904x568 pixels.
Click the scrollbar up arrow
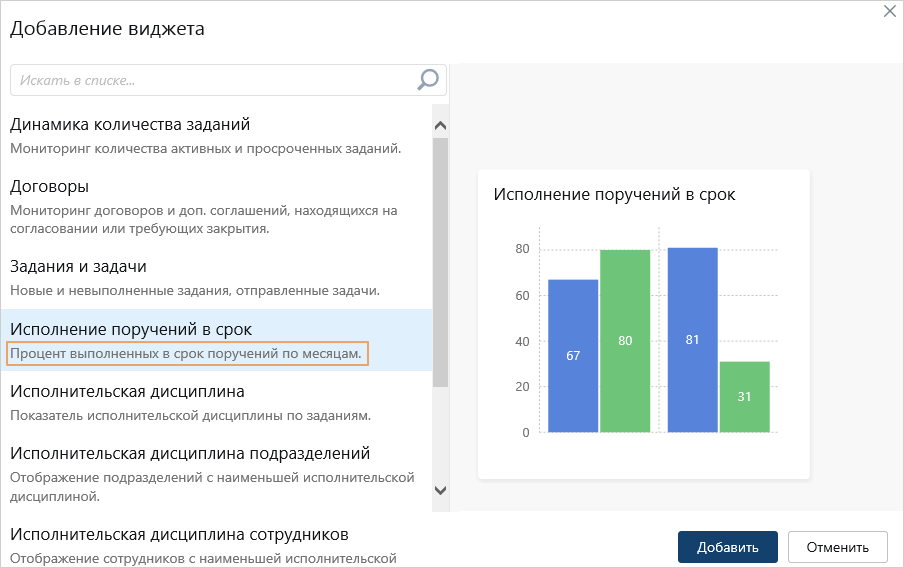coord(440,126)
